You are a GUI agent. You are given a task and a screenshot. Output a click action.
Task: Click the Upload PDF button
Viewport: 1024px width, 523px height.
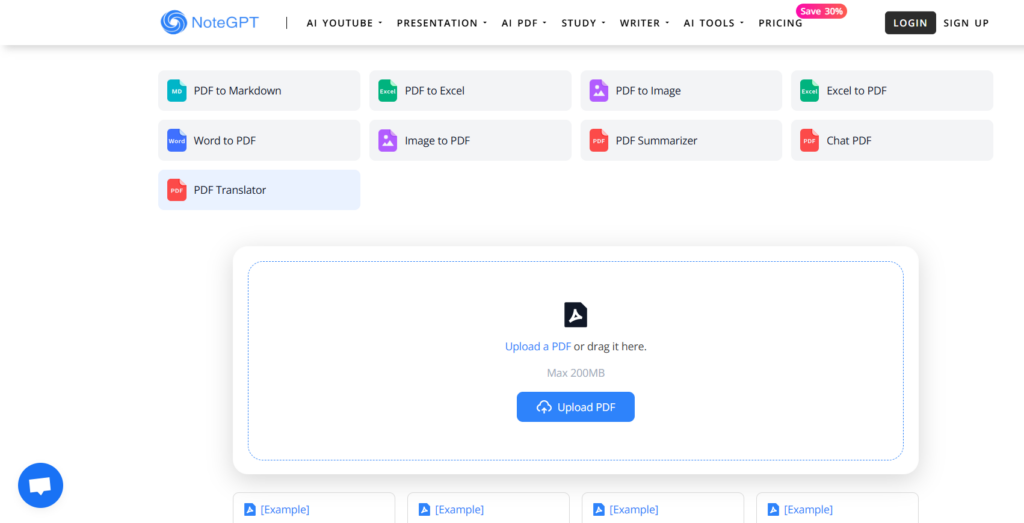575,407
